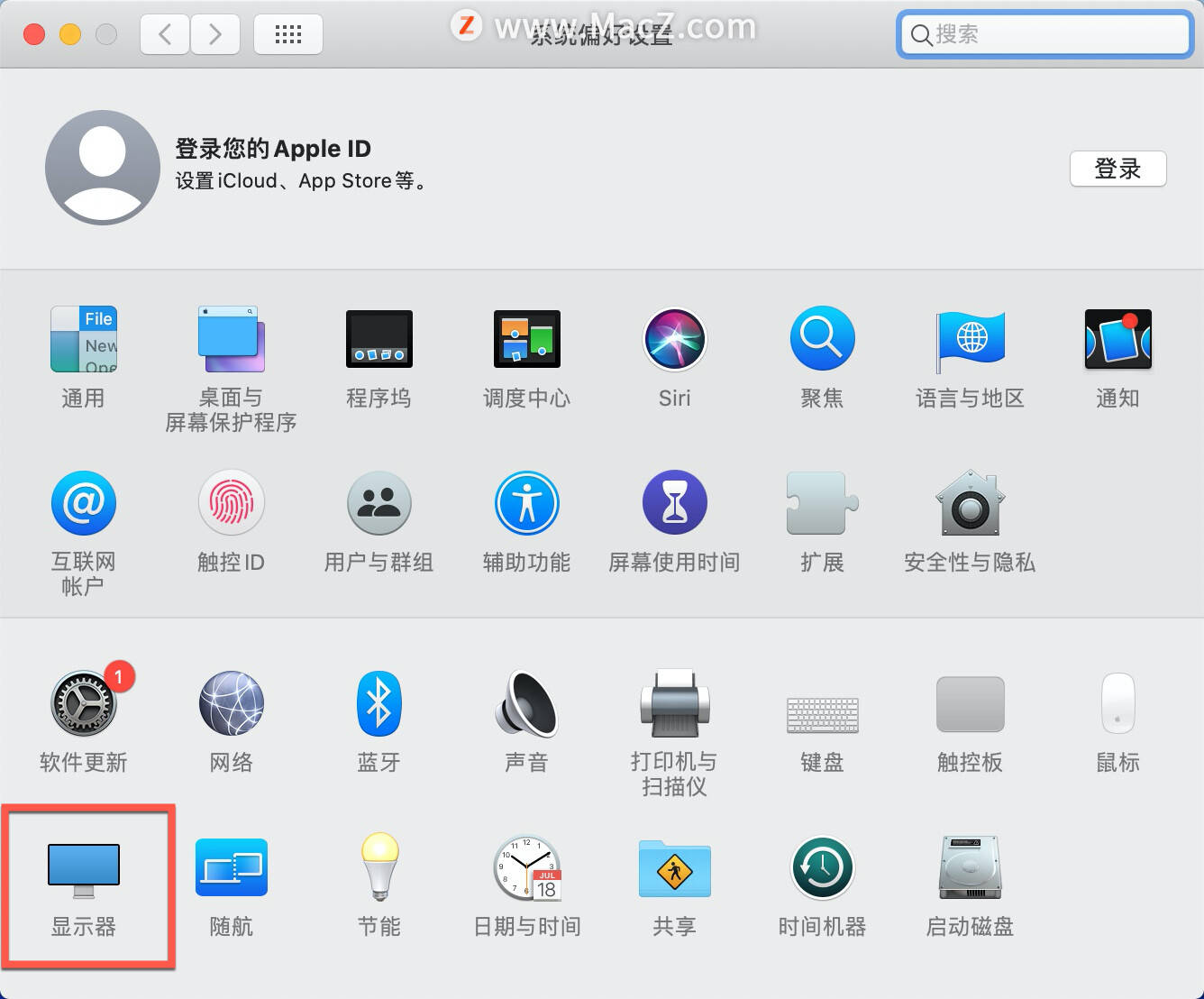
Task: Open 软件更新 with the update badge
Action: [83, 703]
